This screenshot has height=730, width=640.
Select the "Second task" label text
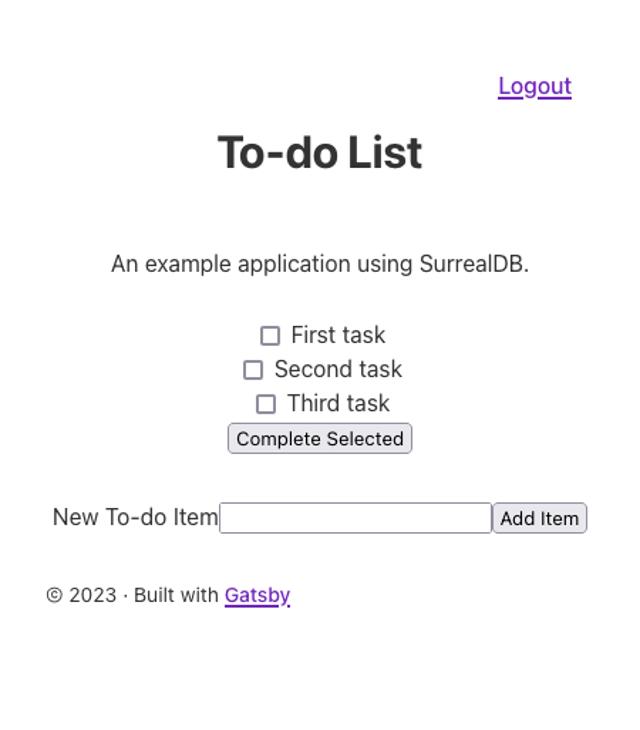[x=338, y=370]
